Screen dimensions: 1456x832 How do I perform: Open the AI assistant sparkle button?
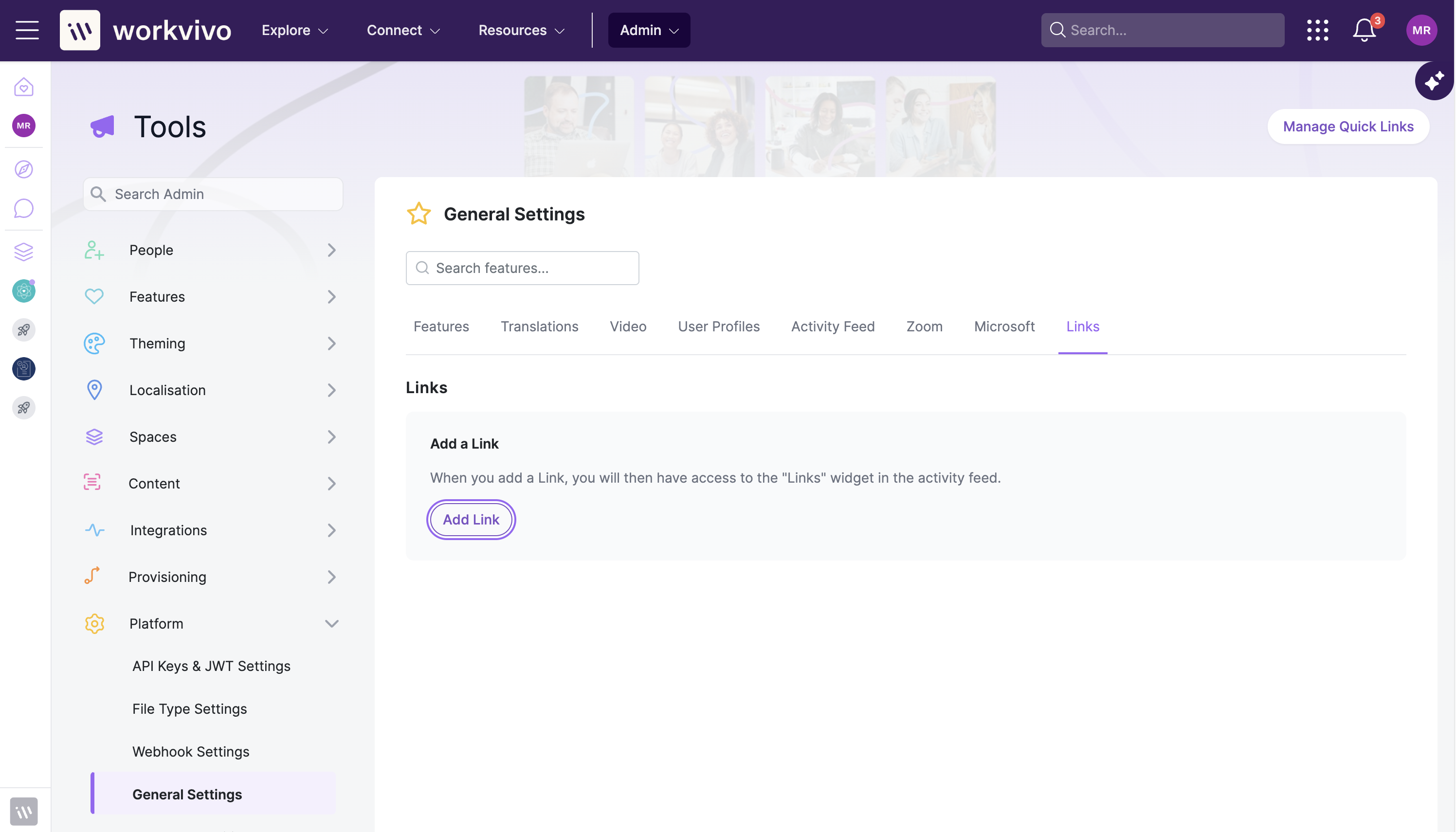coord(1434,81)
